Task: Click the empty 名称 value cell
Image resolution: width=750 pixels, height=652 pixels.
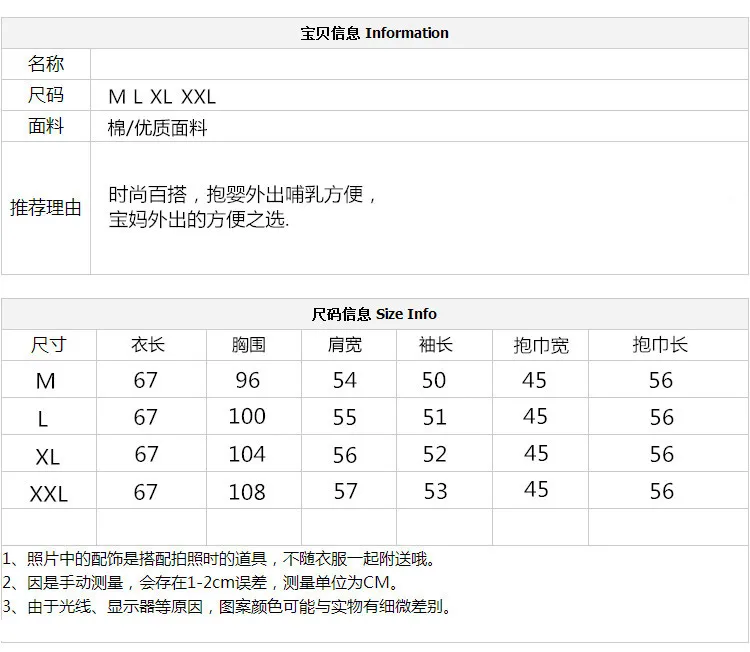Action: coord(419,64)
